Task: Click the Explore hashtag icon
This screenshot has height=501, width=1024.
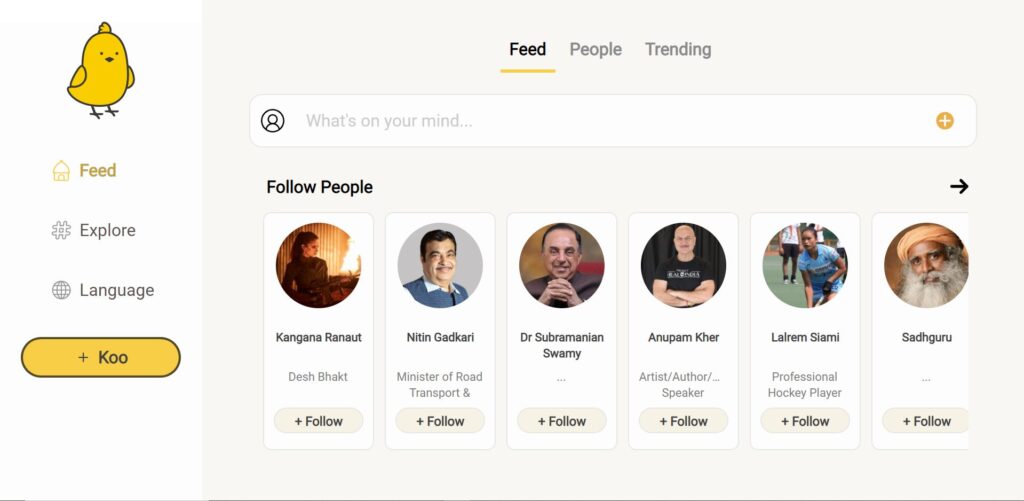Action: [61, 231]
